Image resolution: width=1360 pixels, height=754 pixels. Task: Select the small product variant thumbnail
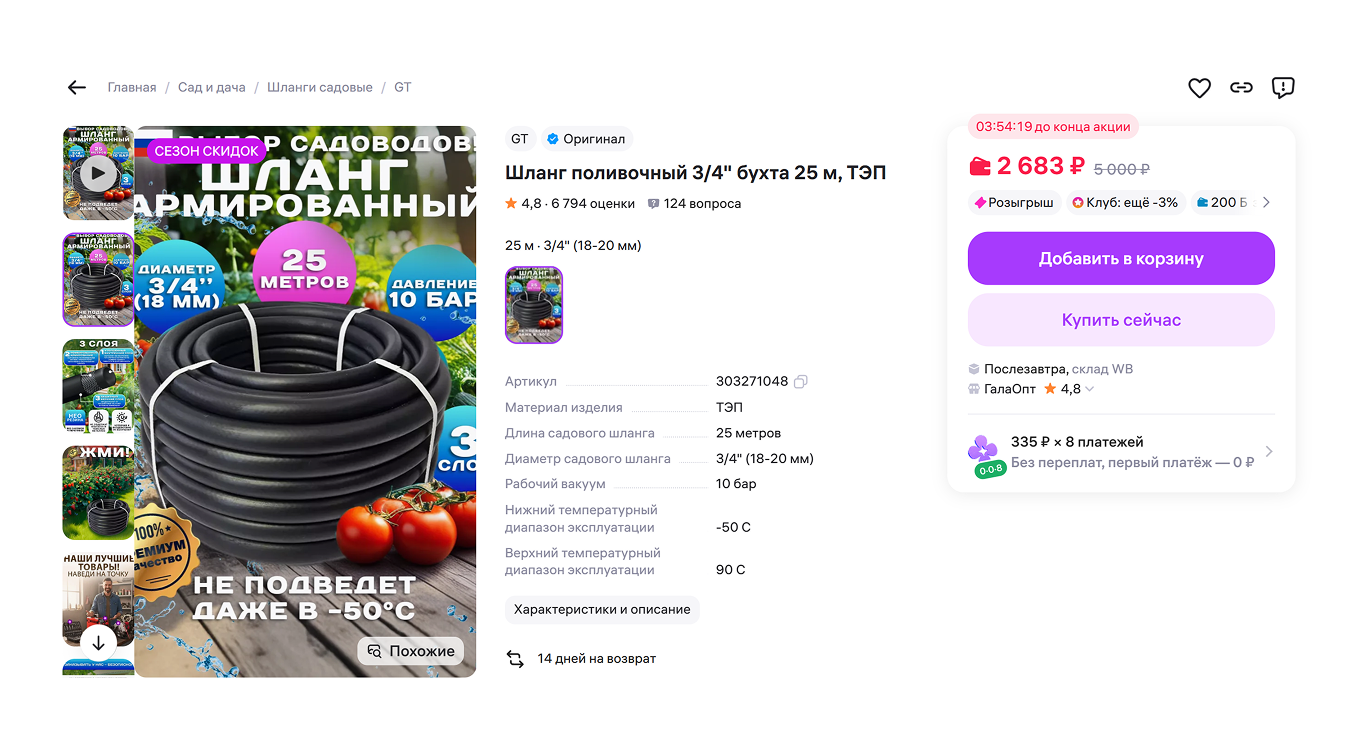click(533, 304)
